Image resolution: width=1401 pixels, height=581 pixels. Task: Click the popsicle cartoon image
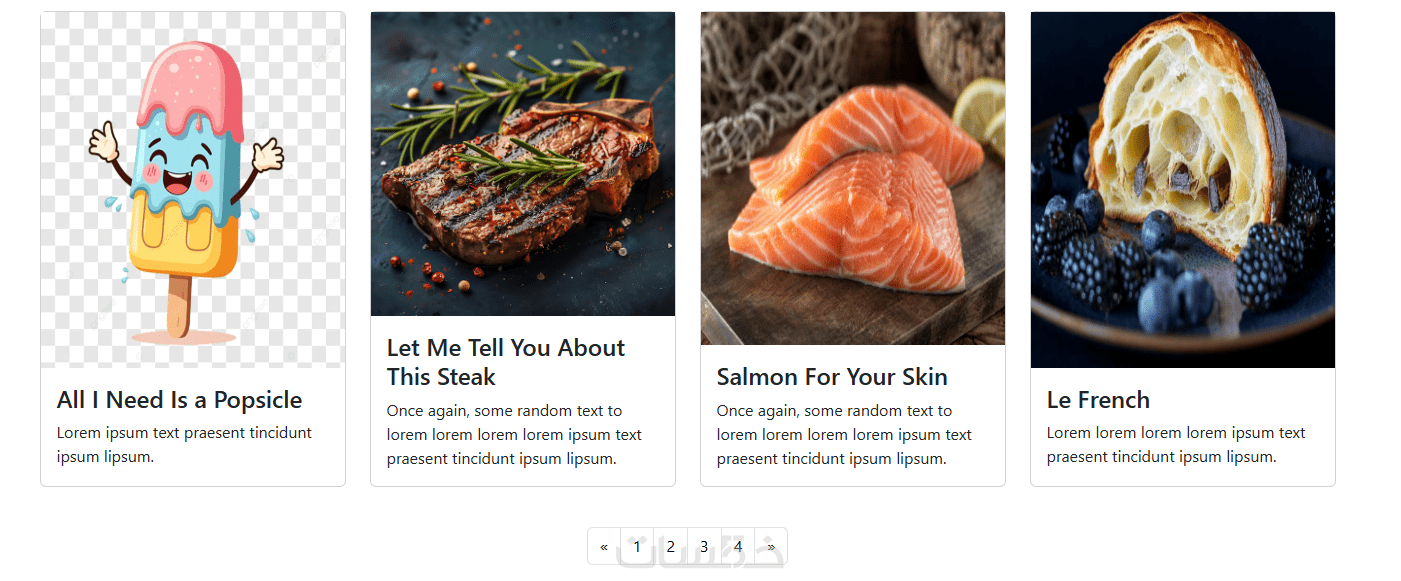pos(193,190)
